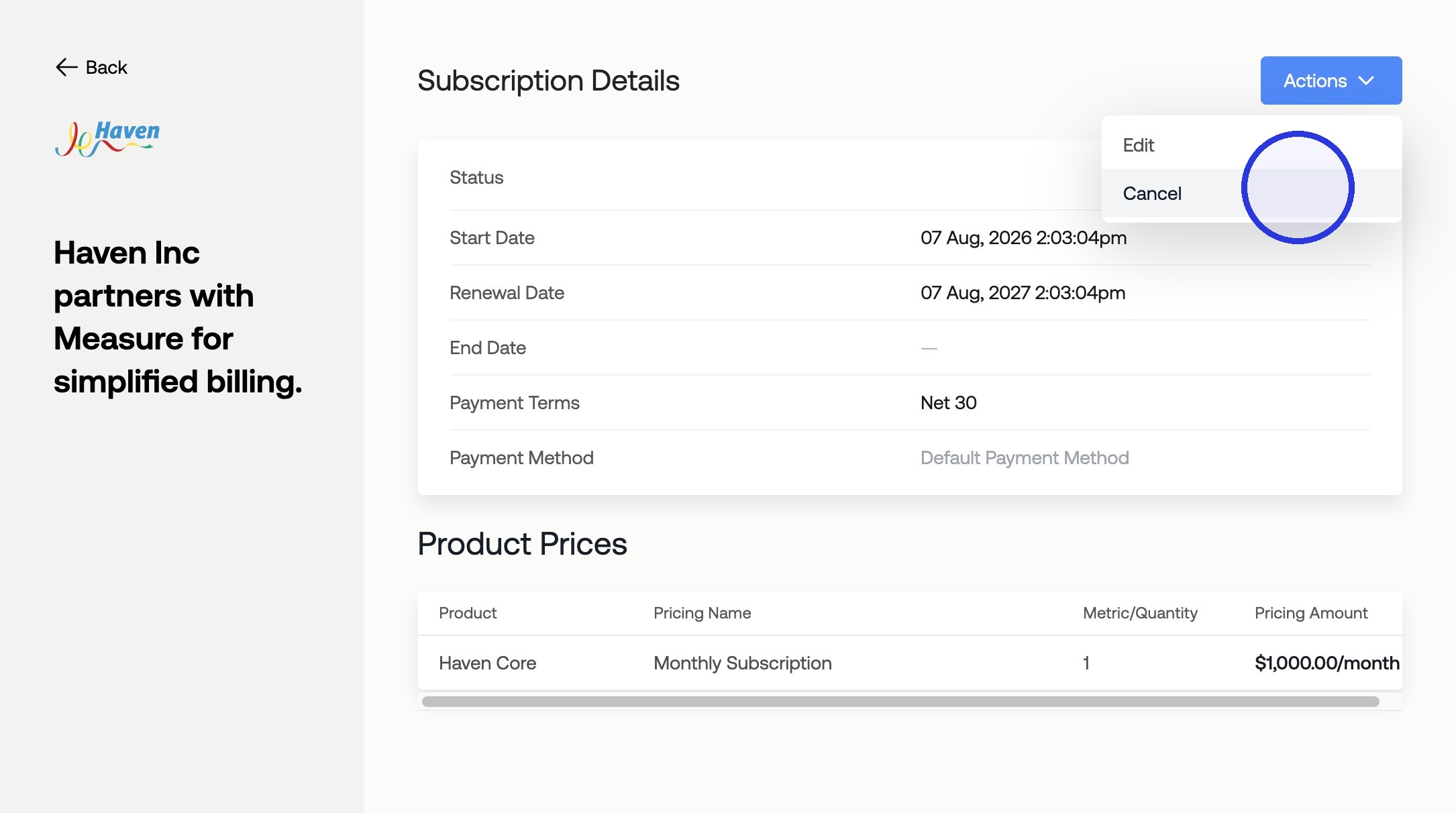Viewport: 1456px width, 813px height.
Task: Click the Monthly Subscription pricing name
Action: (742, 663)
